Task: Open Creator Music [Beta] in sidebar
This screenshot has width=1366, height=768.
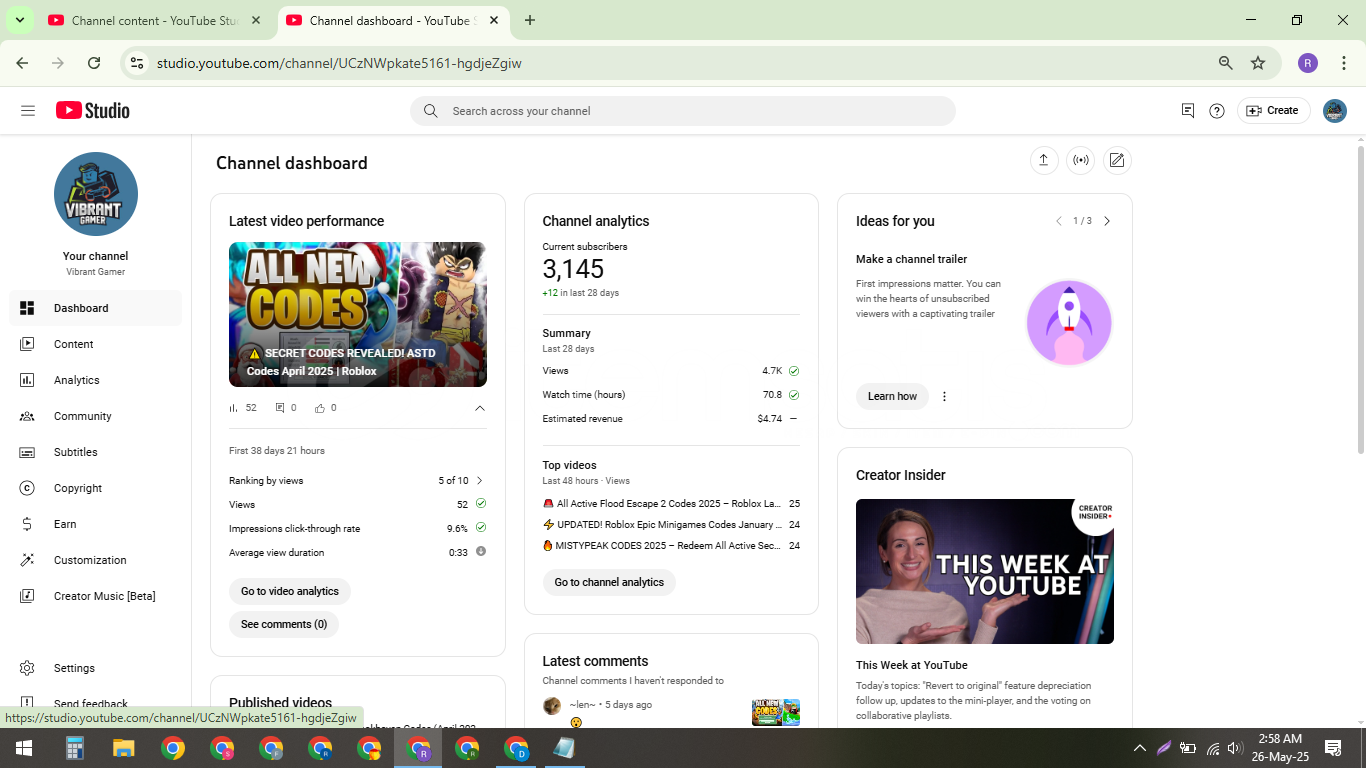Action: click(x=96, y=596)
